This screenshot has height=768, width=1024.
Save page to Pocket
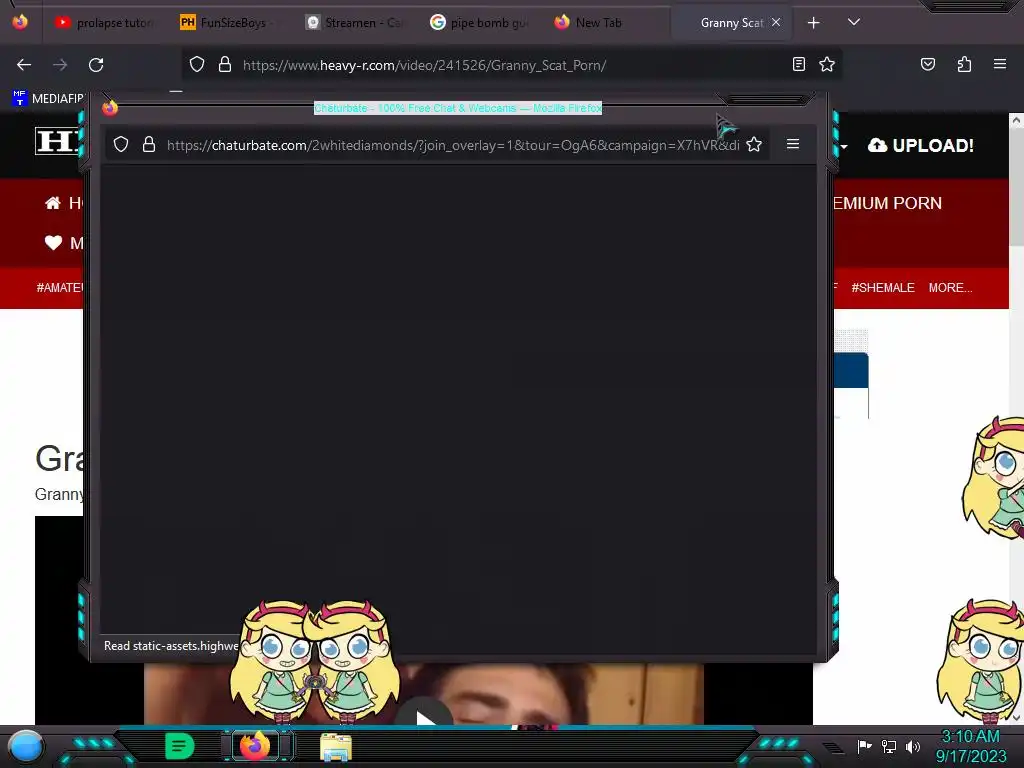[927, 64]
